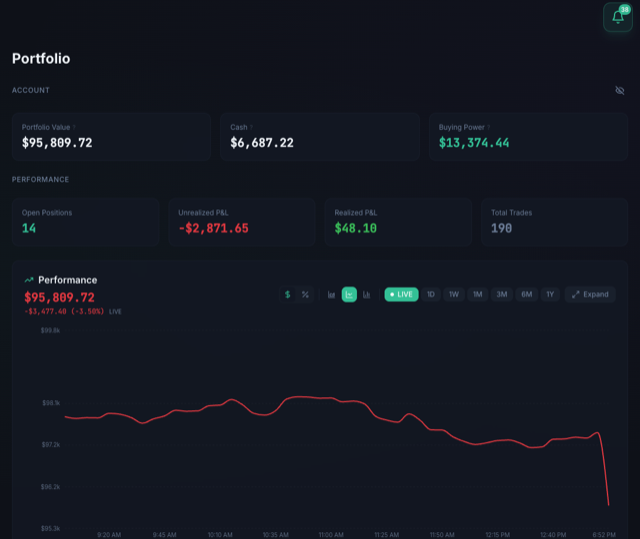Viewport: 640px width, 539px height.
Task: Select the 1D time range
Action: pyautogui.click(x=431, y=295)
